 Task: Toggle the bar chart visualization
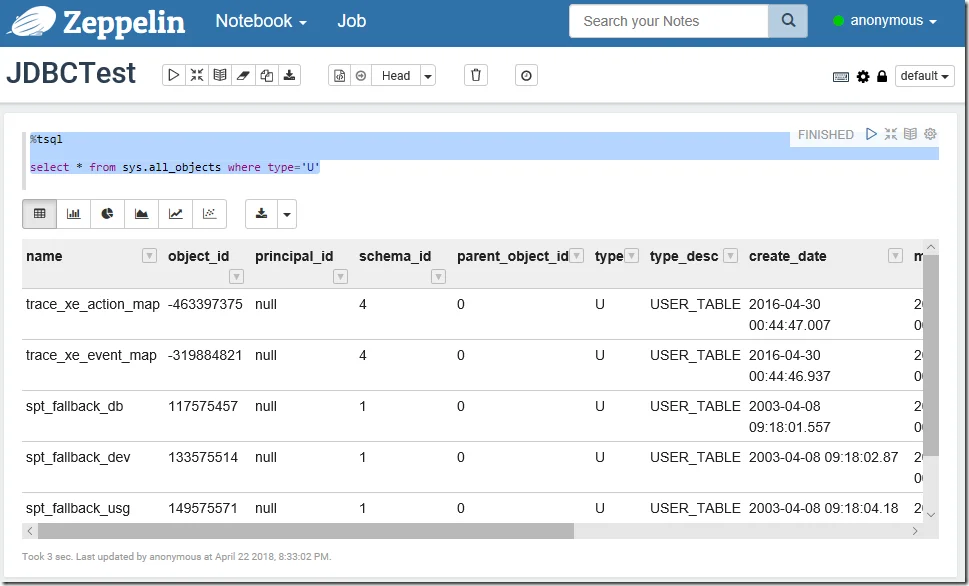73,213
